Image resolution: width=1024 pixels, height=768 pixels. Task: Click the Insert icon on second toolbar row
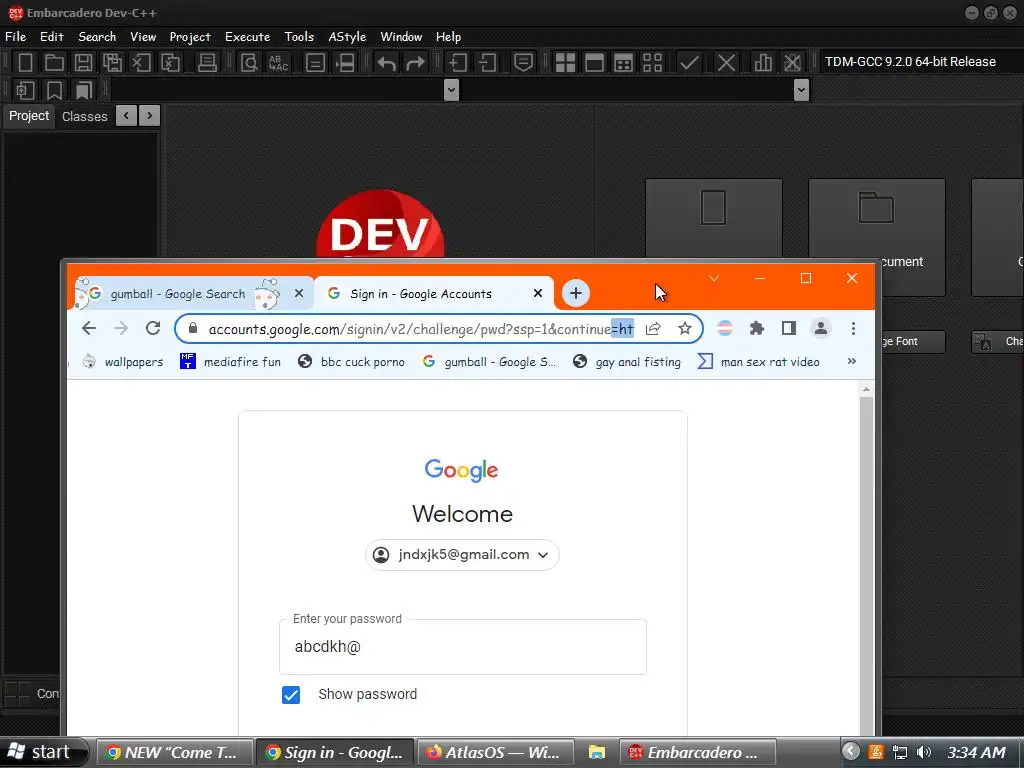(25, 90)
